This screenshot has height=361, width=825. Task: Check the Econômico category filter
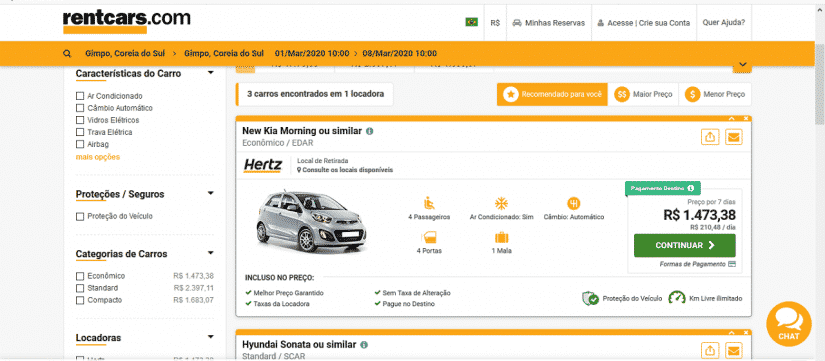[80, 276]
